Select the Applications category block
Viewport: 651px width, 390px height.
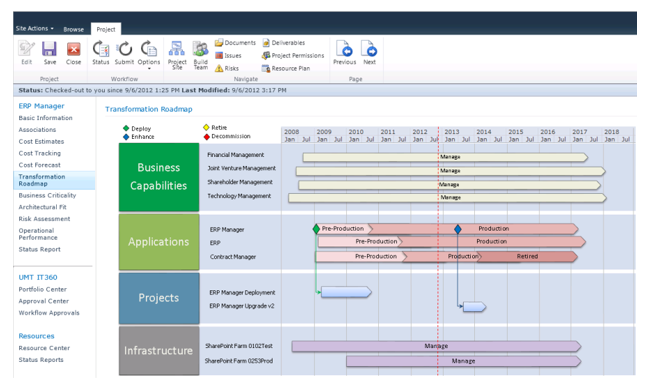(159, 242)
